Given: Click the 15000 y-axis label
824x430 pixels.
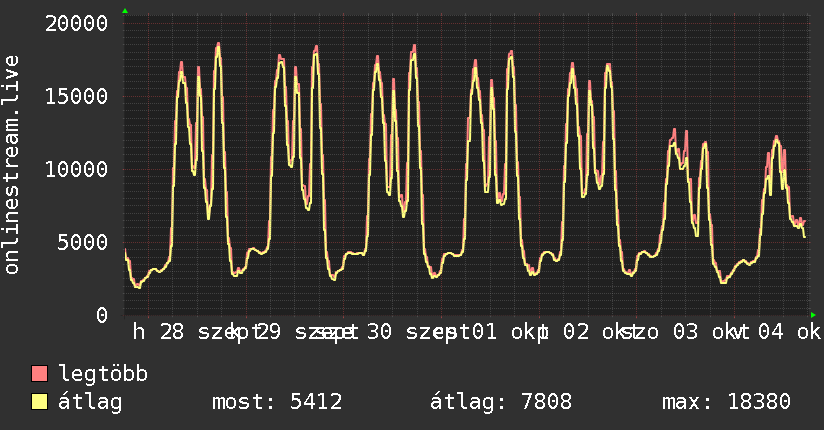Looking at the screenshot, I should (x=76, y=96).
